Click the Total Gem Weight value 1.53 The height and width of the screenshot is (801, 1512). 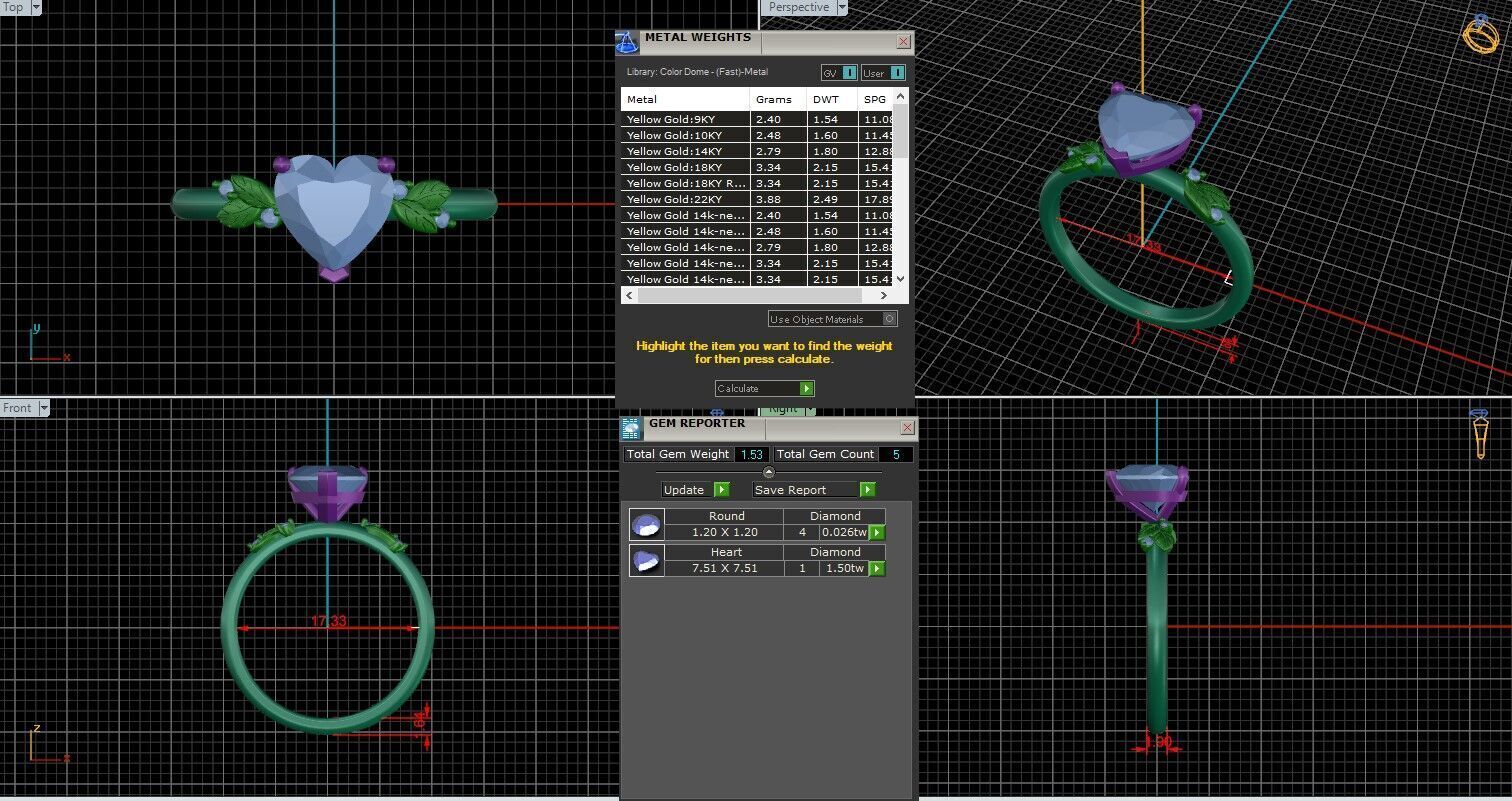coord(752,454)
